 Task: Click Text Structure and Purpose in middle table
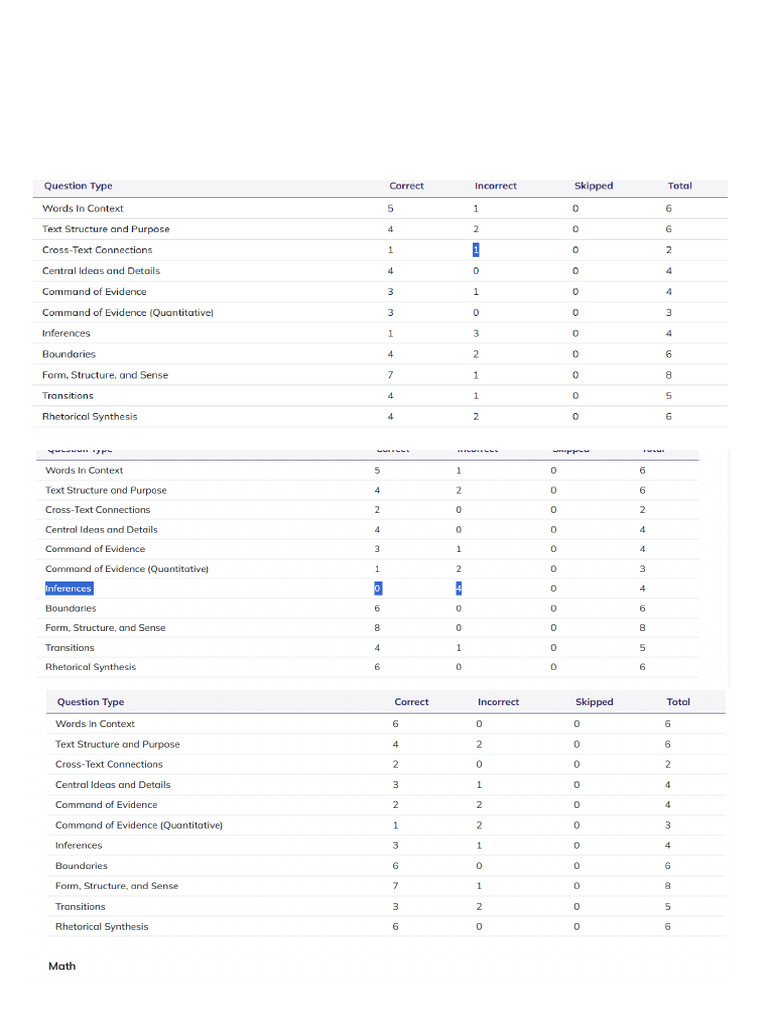click(x=106, y=490)
